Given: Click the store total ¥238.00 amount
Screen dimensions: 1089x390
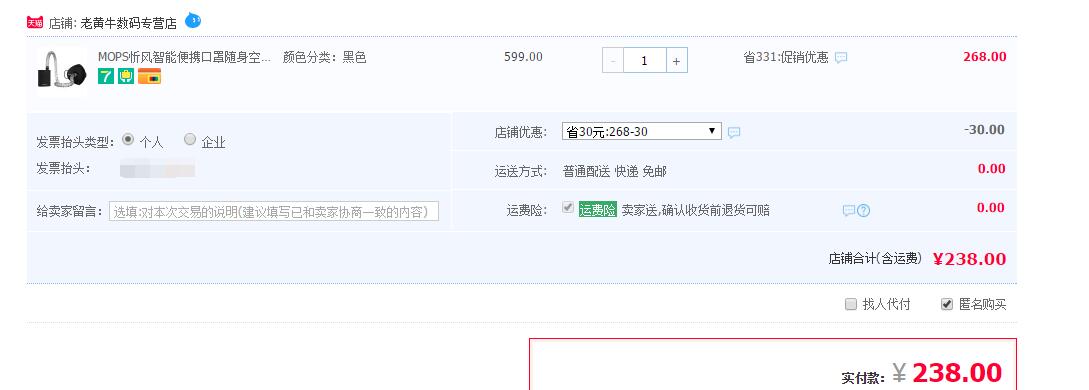Looking at the screenshot, I should tap(969, 260).
